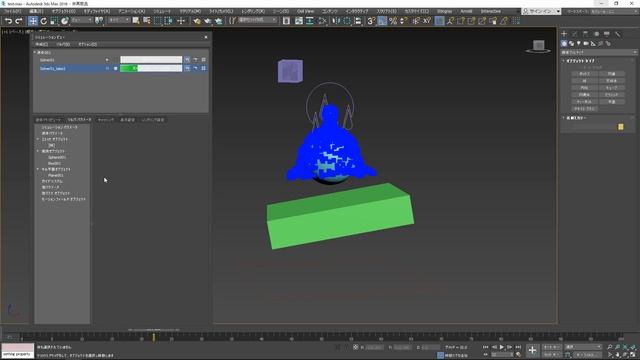Click the Solver01_lake1 green progress bar

click(151, 68)
